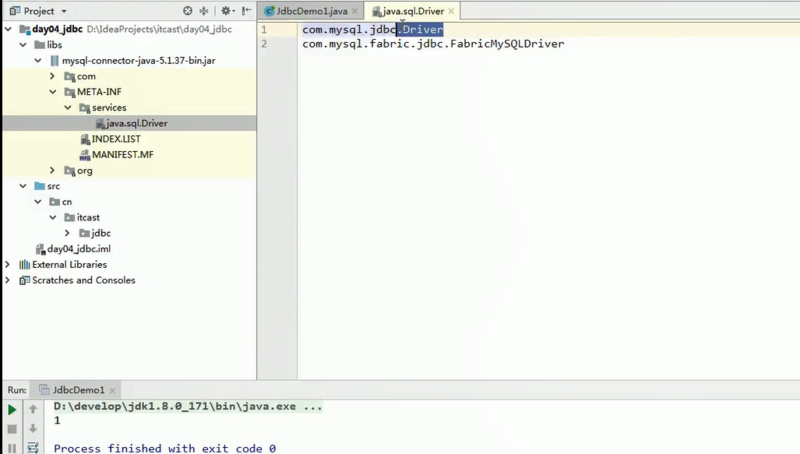Toggle soft-wrap icon in Run console

point(33,448)
